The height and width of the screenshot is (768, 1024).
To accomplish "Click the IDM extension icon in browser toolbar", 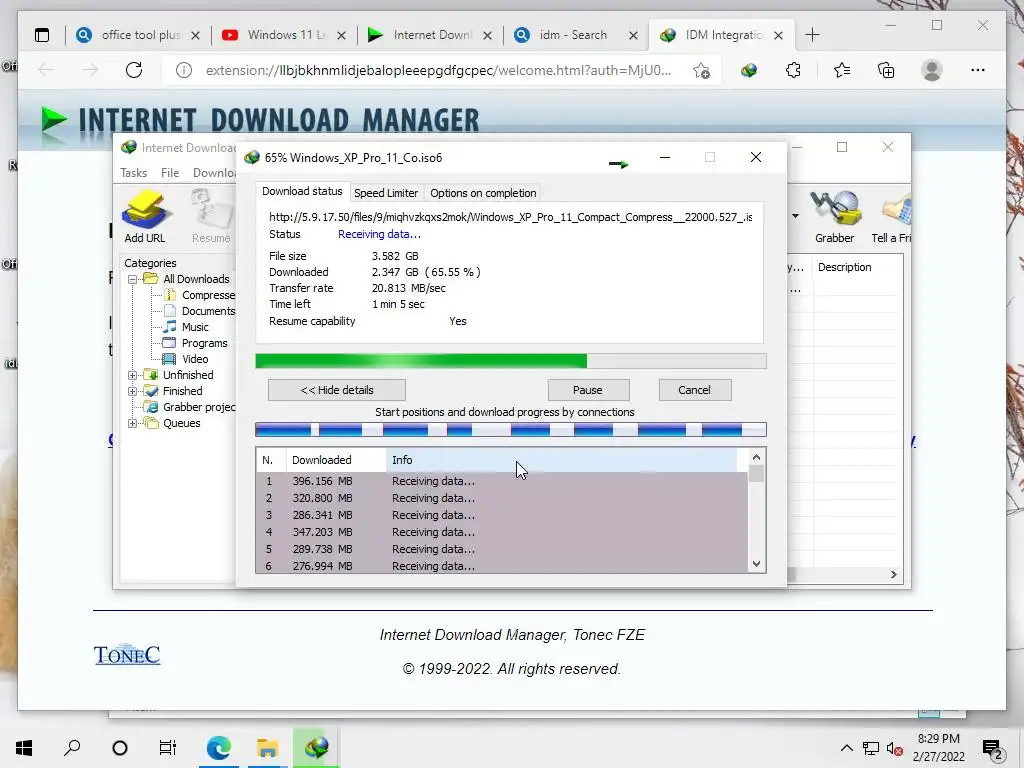I will tap(749, 70).
